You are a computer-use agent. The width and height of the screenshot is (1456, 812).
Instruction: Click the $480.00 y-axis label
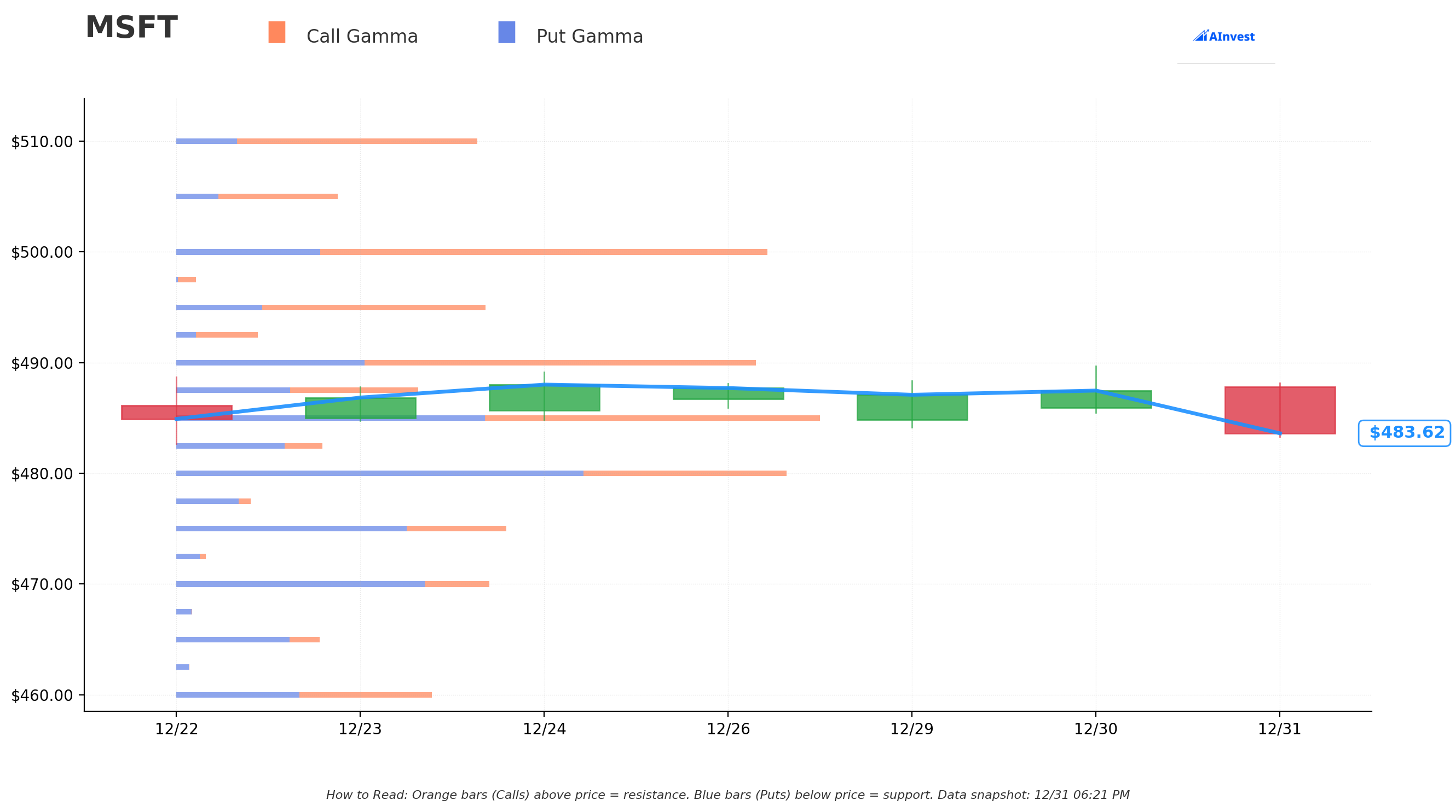[42, 473]
